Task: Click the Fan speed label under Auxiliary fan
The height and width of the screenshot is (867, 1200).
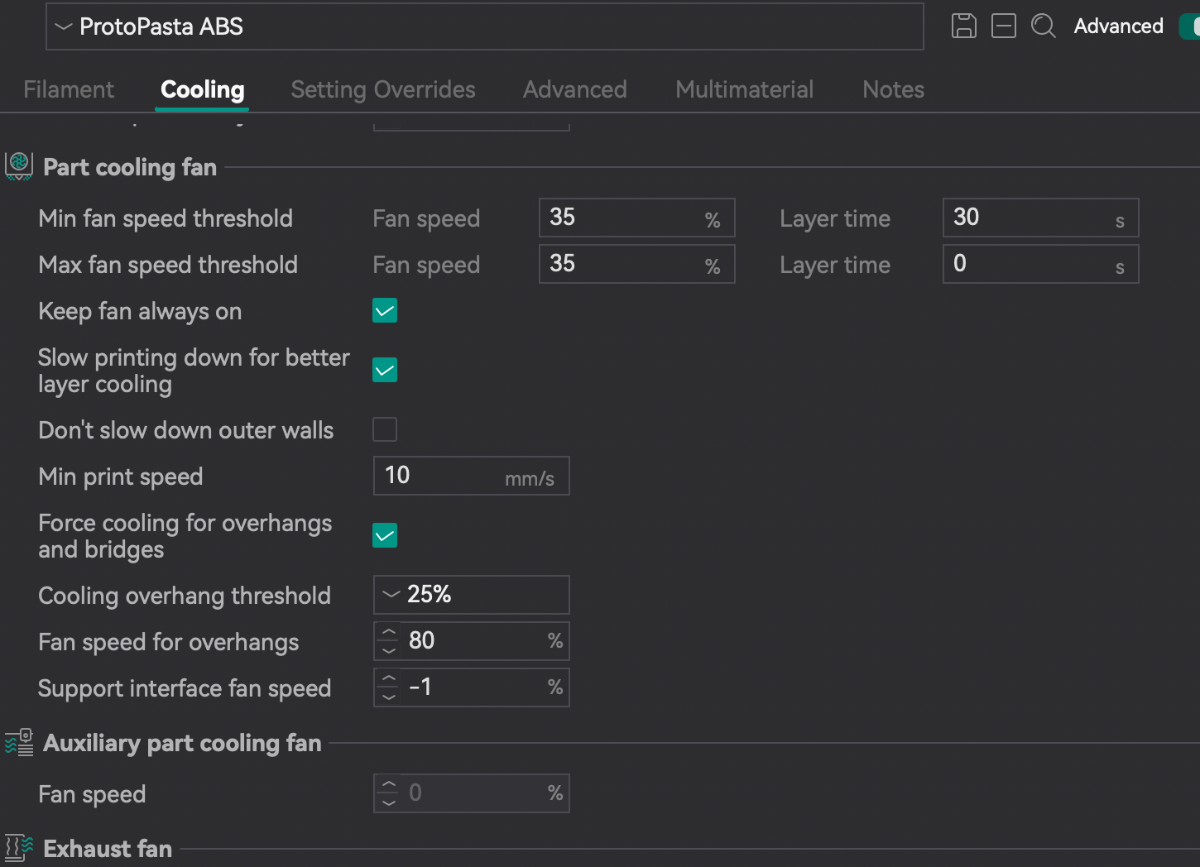Action: [x=92, y=795]
